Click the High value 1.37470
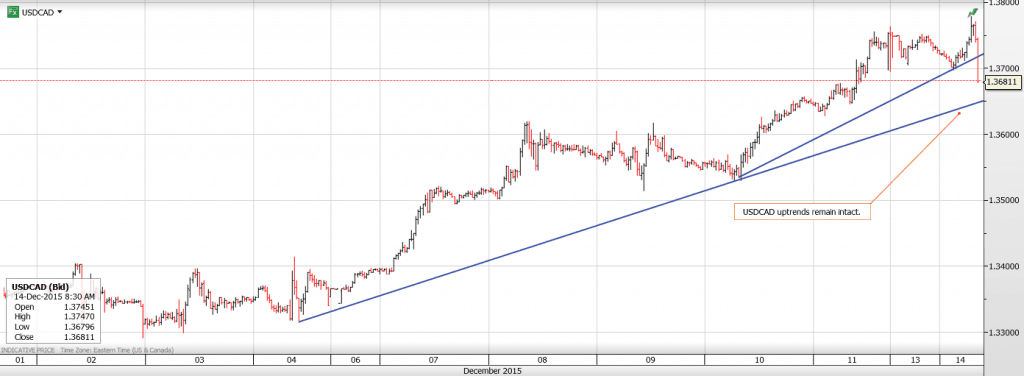The image size is (1024, 376). (78, 317)
